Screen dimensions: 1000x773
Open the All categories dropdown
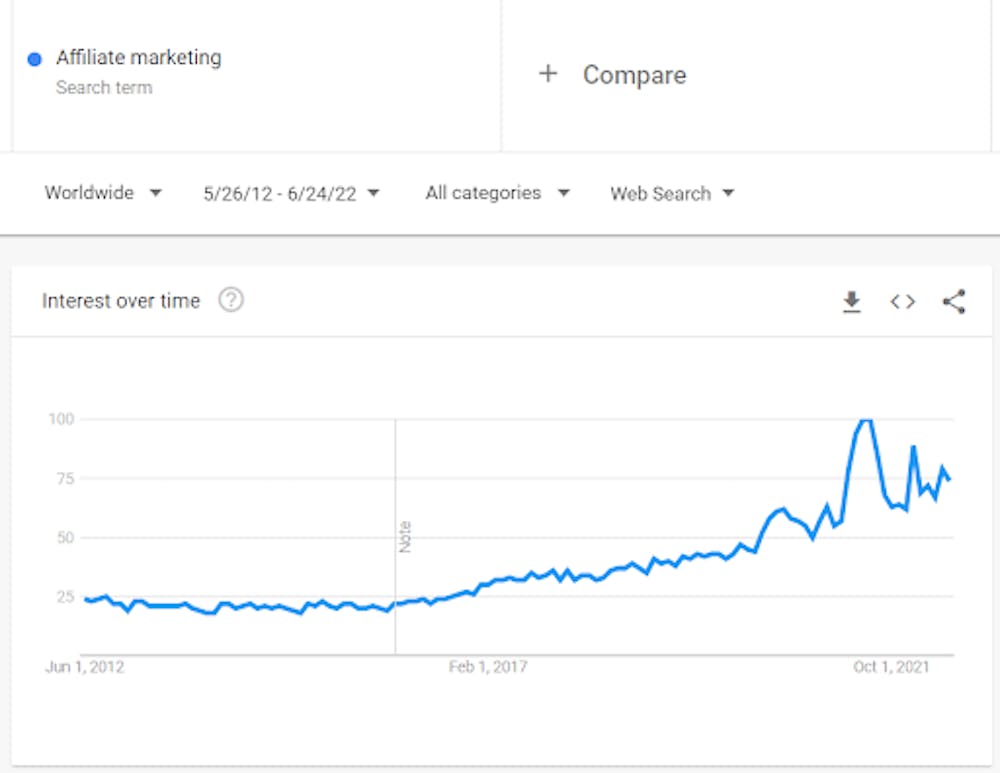tap(497, 193)
